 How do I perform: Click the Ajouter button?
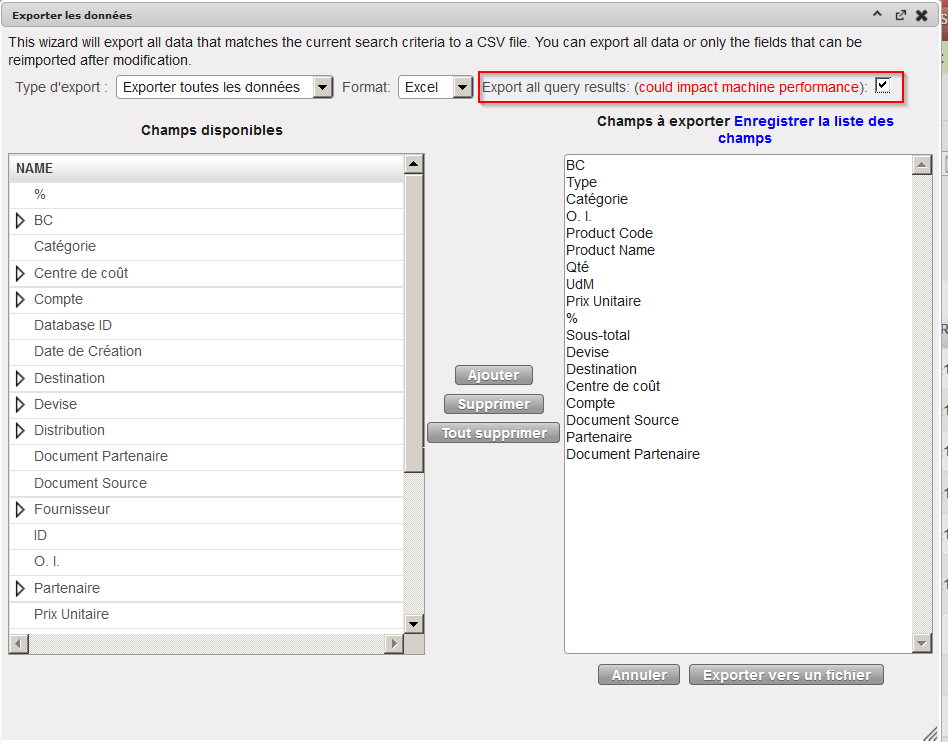[493, 375]
